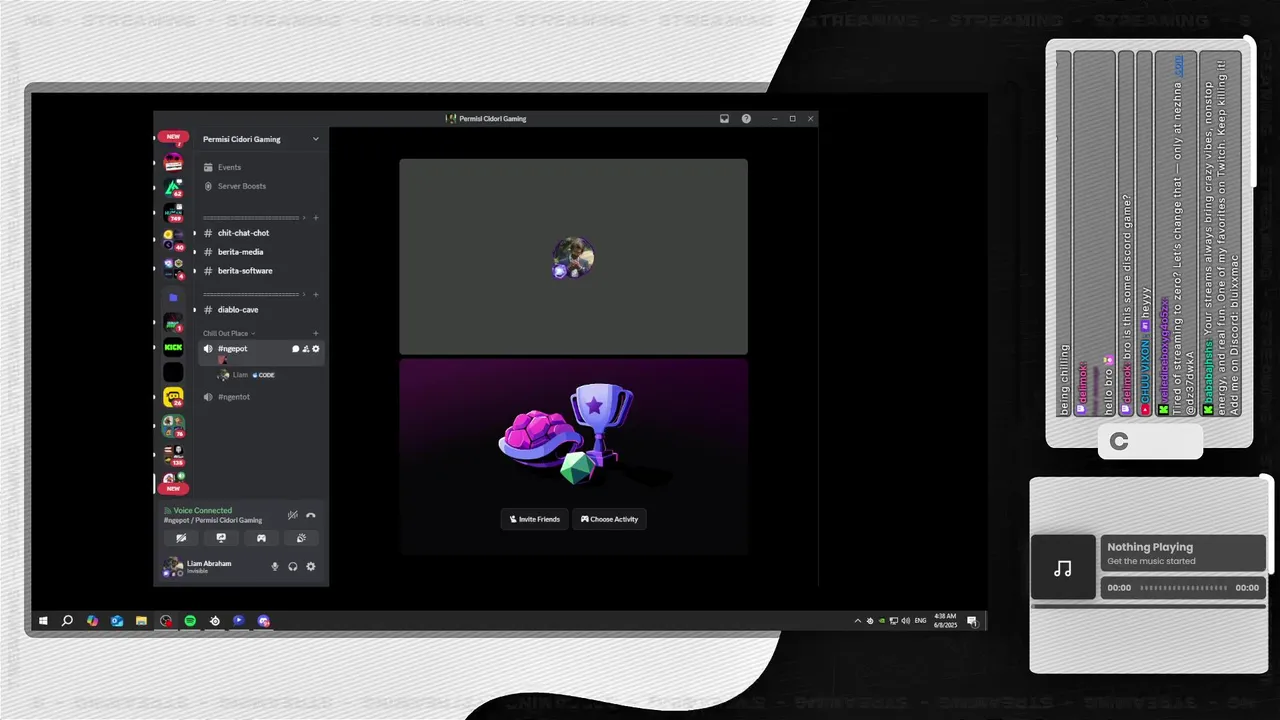Image resolution: width=1280 pixels, height=720 pixels.
Task: Open the Events calendar entry
Action: (229, 167)
